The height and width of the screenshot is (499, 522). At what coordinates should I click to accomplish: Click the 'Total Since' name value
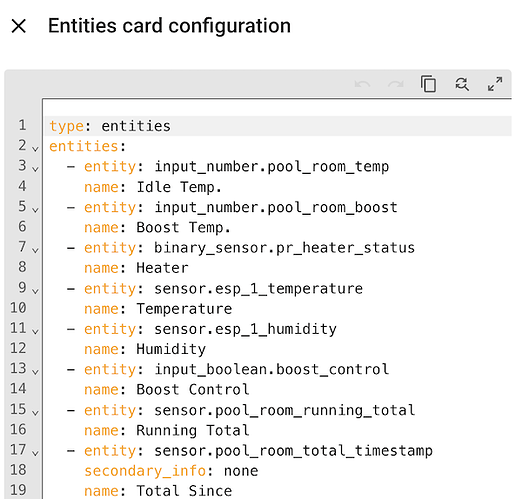click(x=184, y=491)
